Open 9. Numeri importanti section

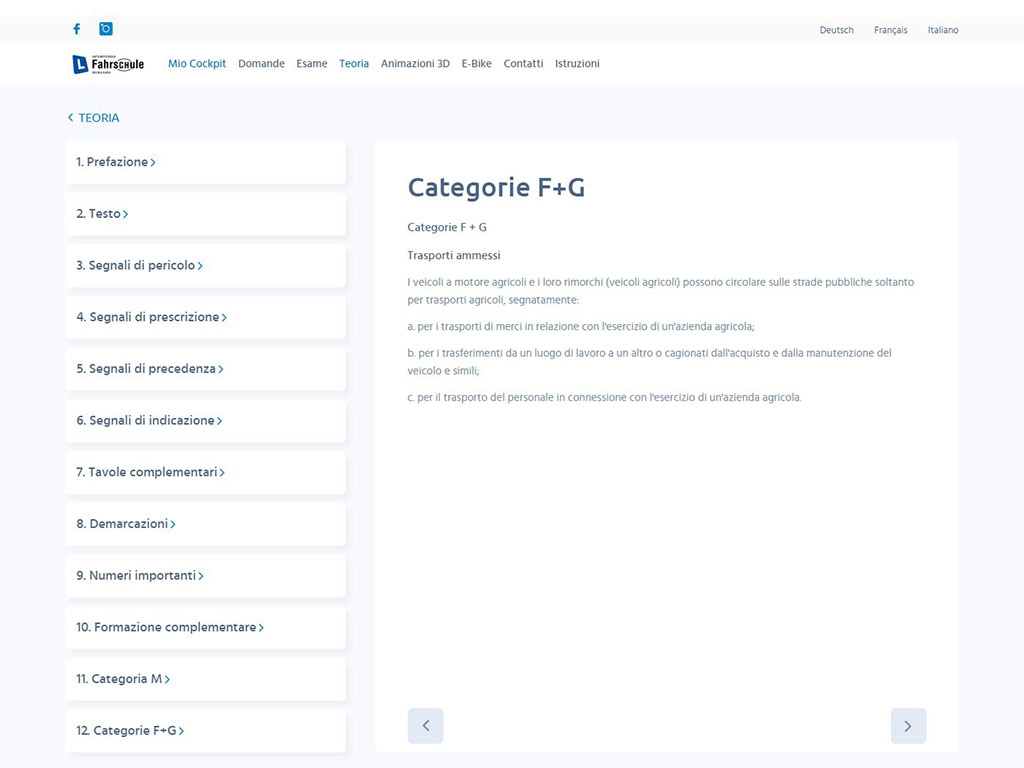pyautogui.click(x=140, y=576)
